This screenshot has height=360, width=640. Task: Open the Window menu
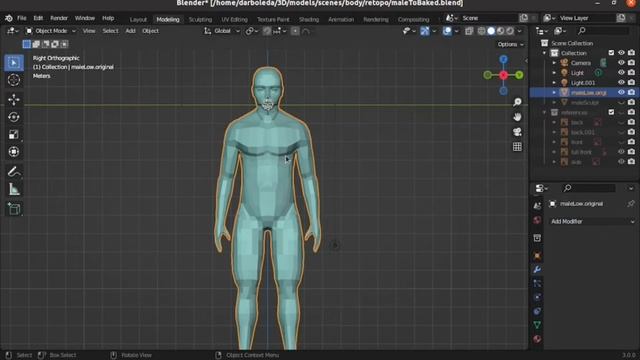pos(84,18)
